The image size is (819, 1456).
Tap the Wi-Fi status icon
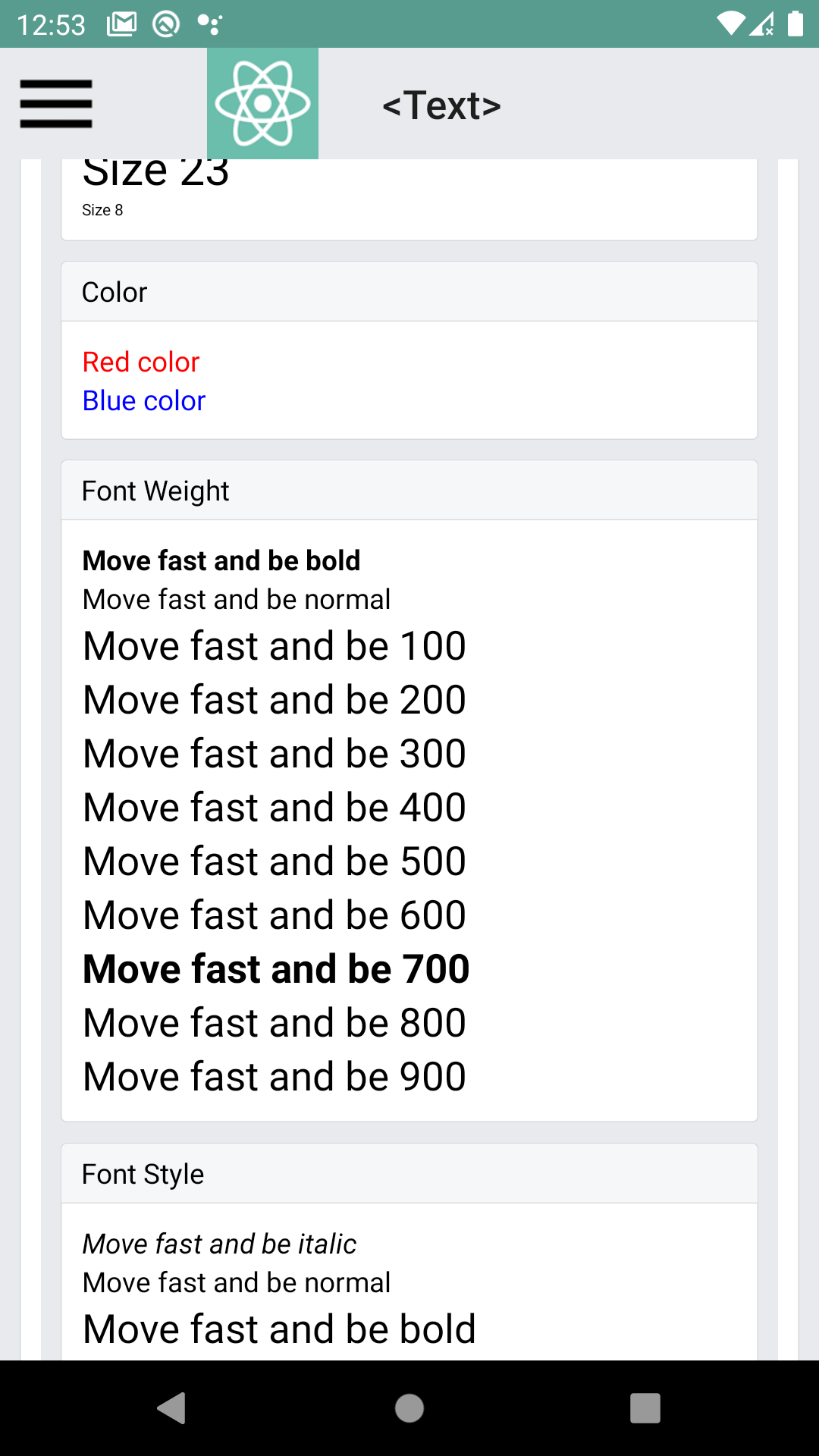[730, 24]
